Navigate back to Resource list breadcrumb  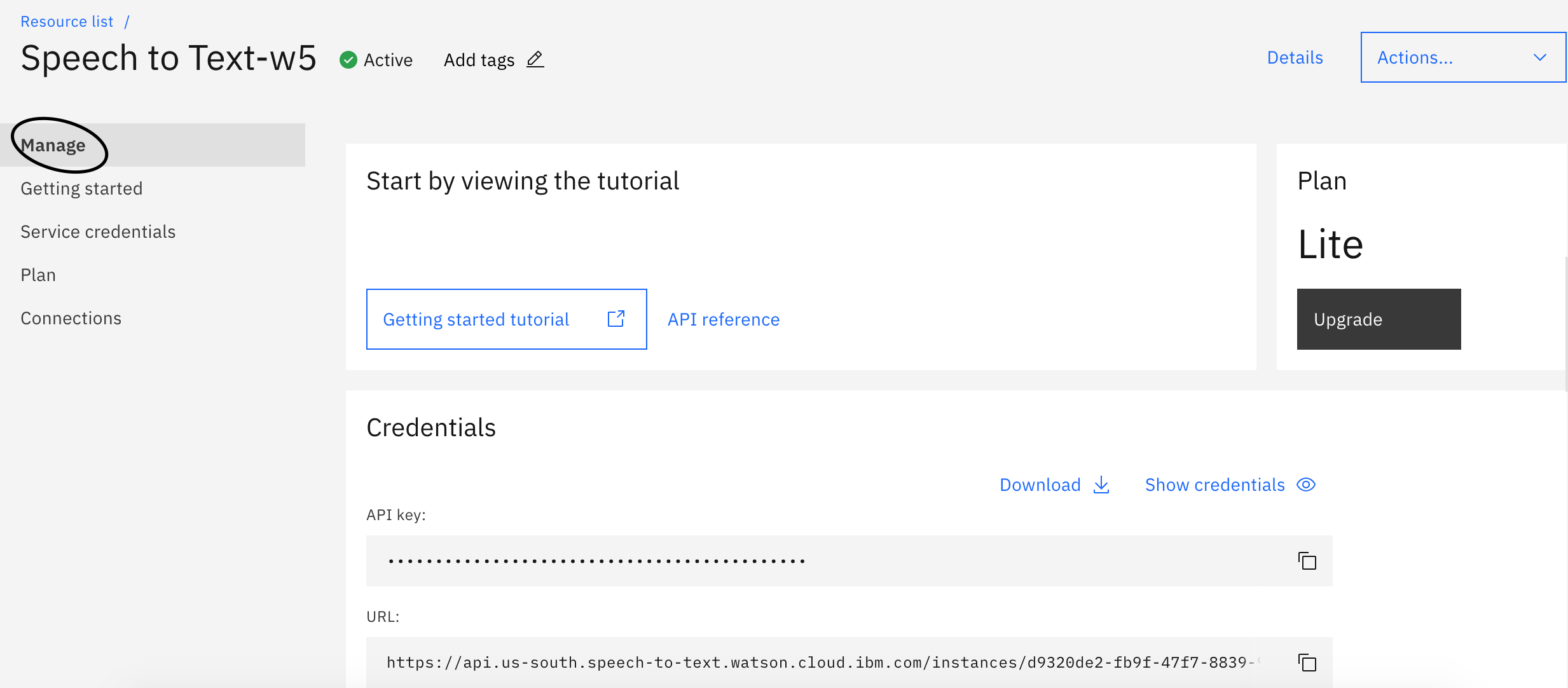(x=67, y=22)
